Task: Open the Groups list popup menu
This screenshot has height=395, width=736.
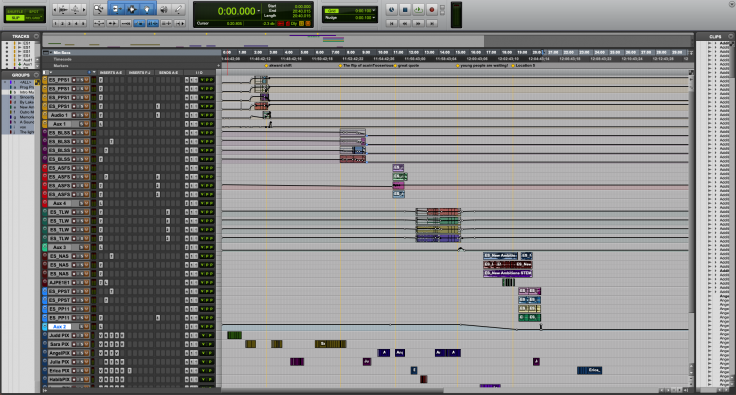Action: [36, 75]
